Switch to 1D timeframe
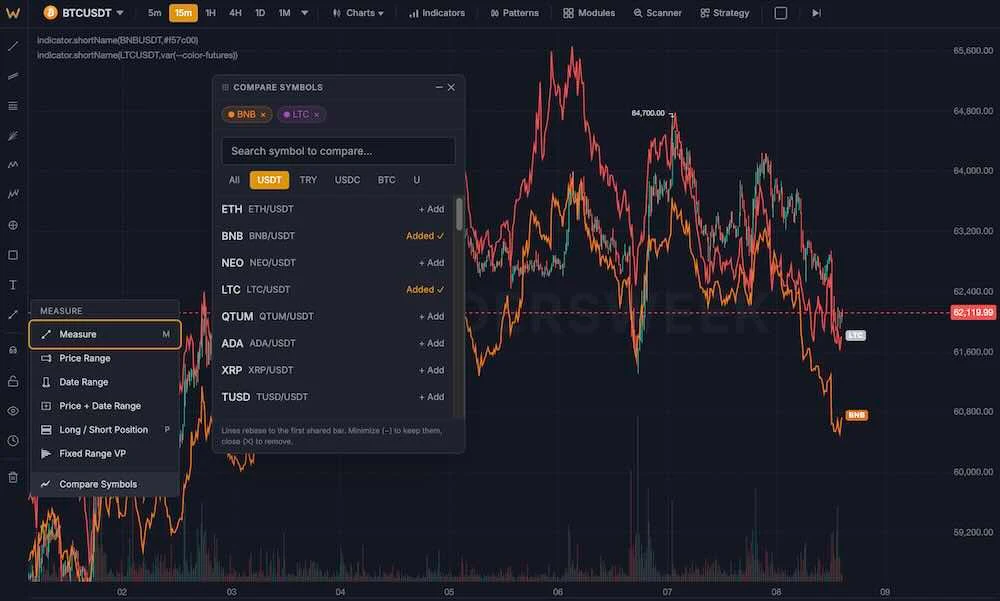The width and height of the screenshot is (1000, 601). [260, 13]
